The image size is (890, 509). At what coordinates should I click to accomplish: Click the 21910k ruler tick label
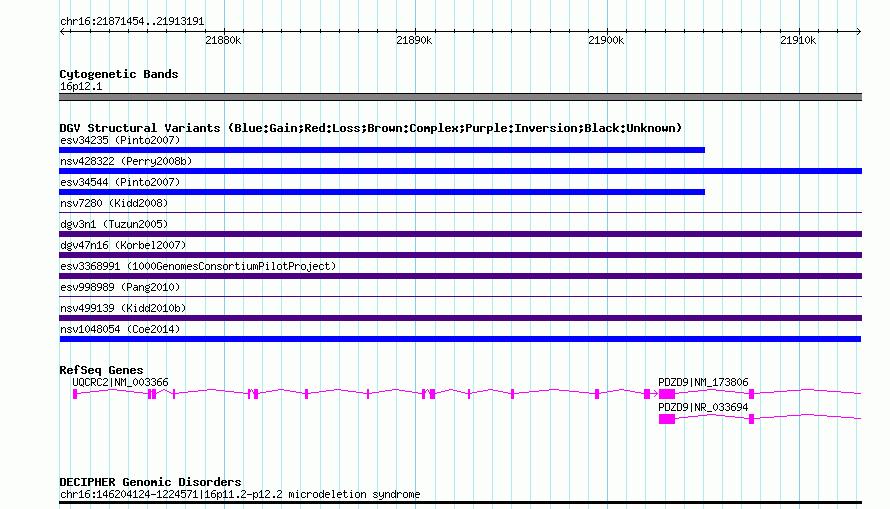798,40
